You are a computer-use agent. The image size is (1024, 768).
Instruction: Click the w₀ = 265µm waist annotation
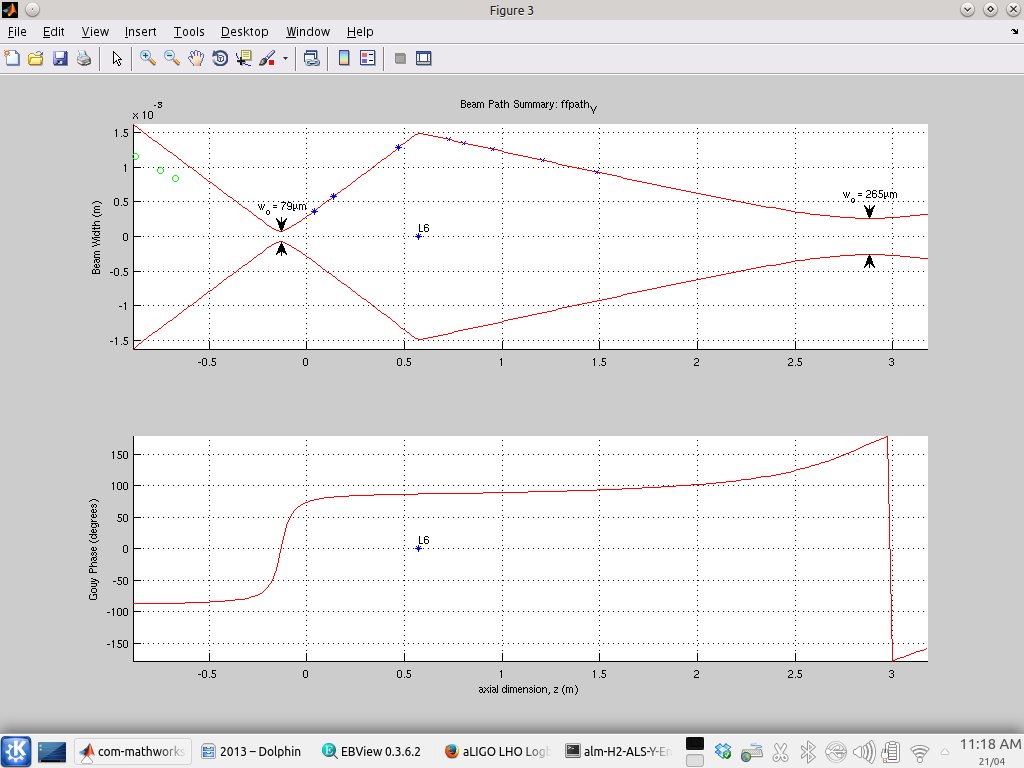(x=870, y=195)
